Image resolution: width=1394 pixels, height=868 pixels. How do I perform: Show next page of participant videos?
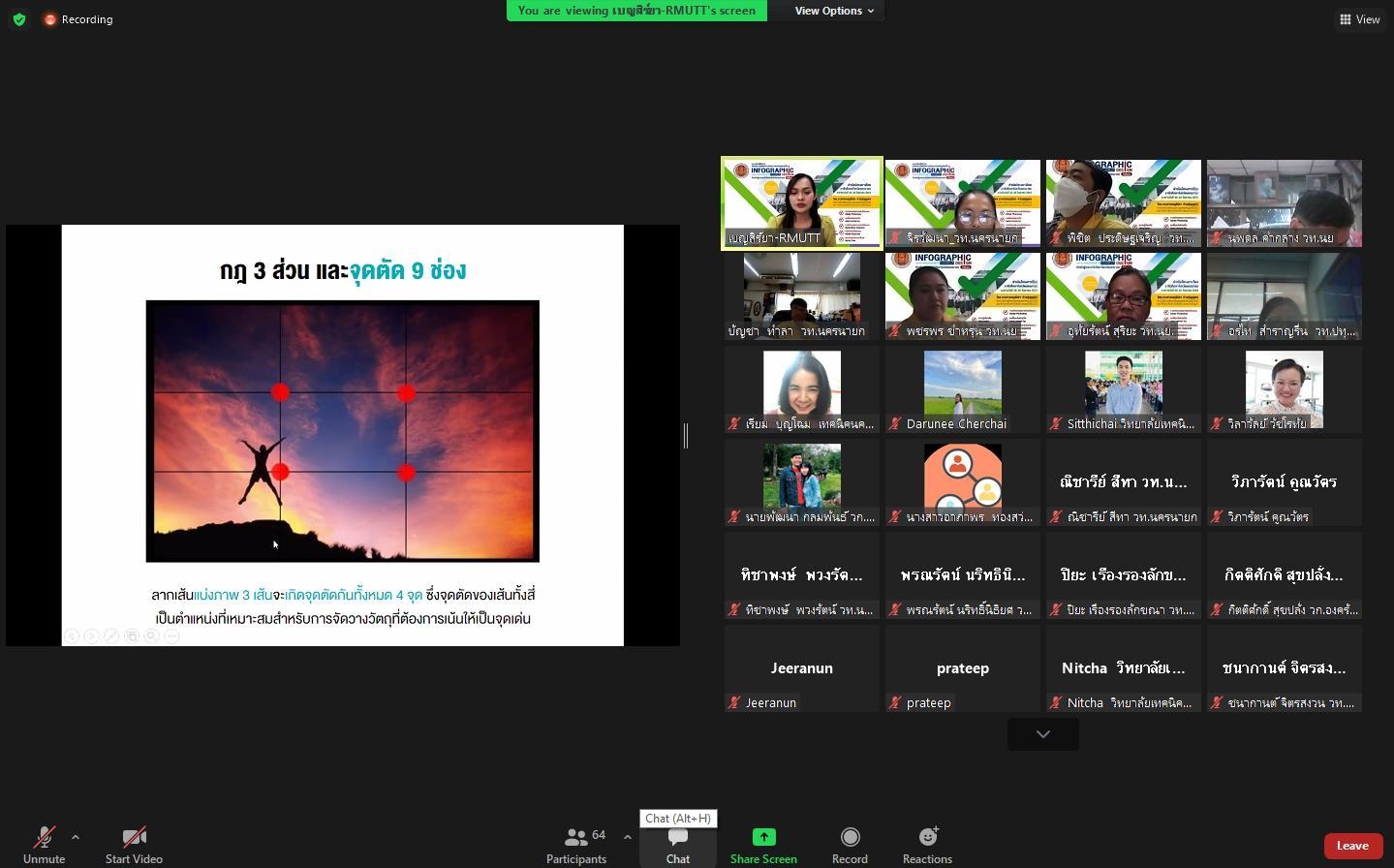click(x=1043, y=734)
